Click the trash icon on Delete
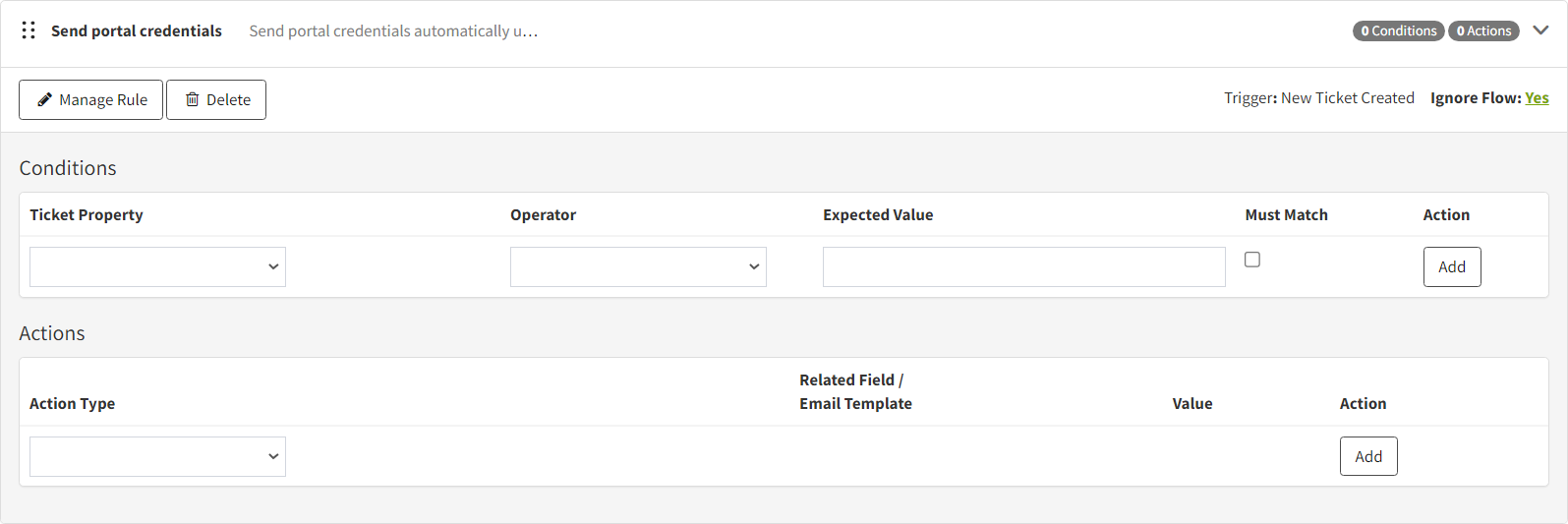 point(193,99)
